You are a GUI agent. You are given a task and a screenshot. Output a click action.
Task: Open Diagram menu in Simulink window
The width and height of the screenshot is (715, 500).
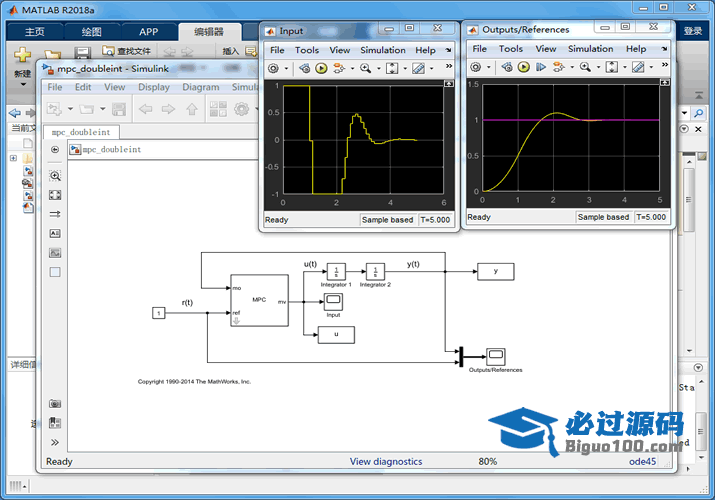point(201,87)
